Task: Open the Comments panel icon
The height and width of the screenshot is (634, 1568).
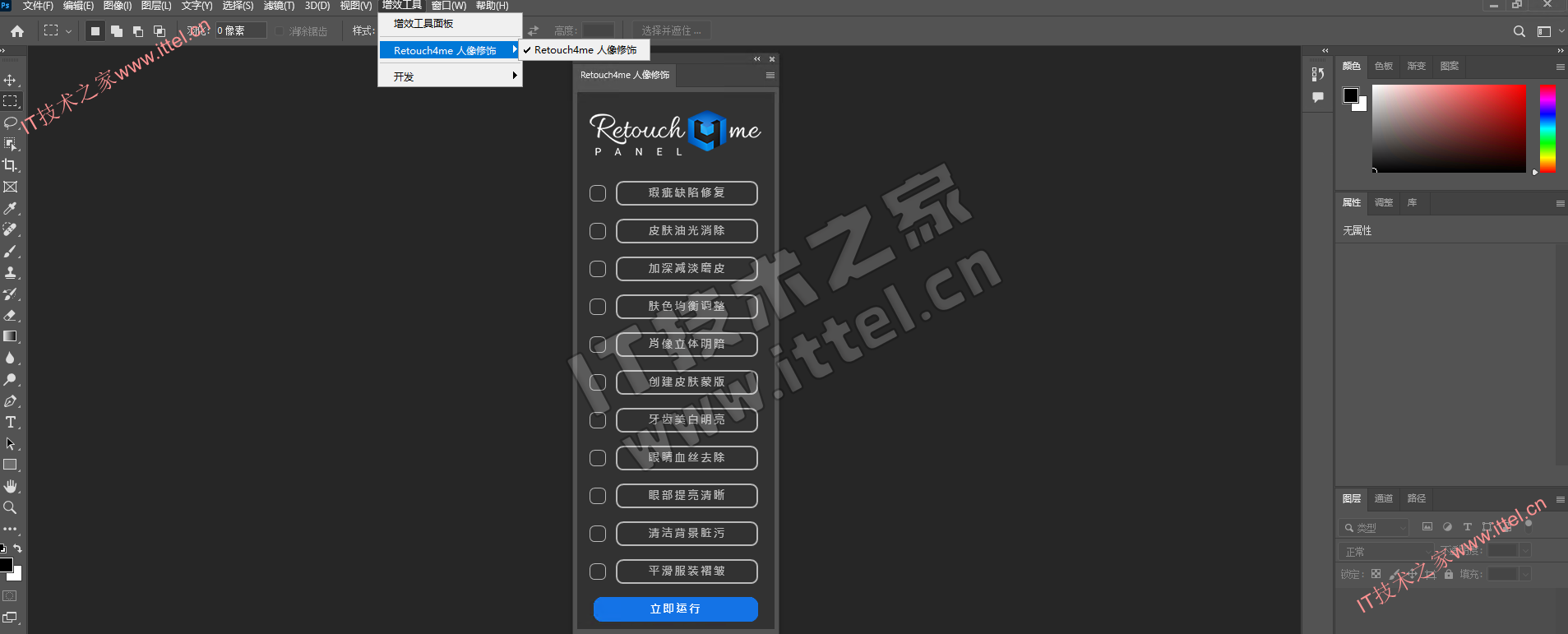Action: (1318, 97)
